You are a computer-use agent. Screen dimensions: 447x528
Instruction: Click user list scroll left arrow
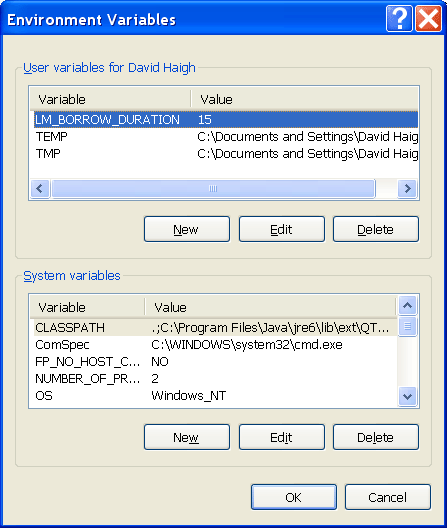[x=40, y=189]
